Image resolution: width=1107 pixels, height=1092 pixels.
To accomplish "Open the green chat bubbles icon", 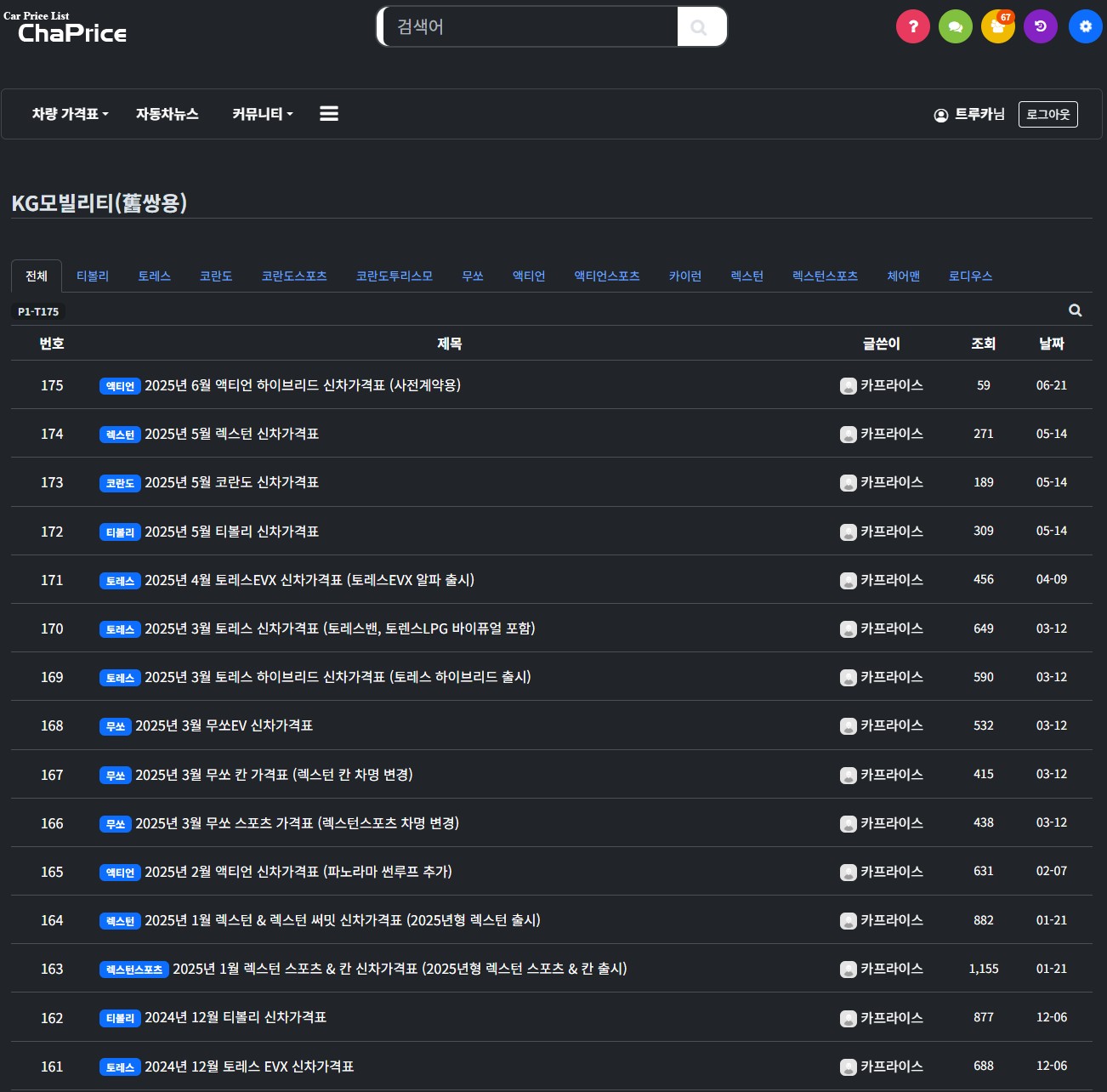I will 956,26.
